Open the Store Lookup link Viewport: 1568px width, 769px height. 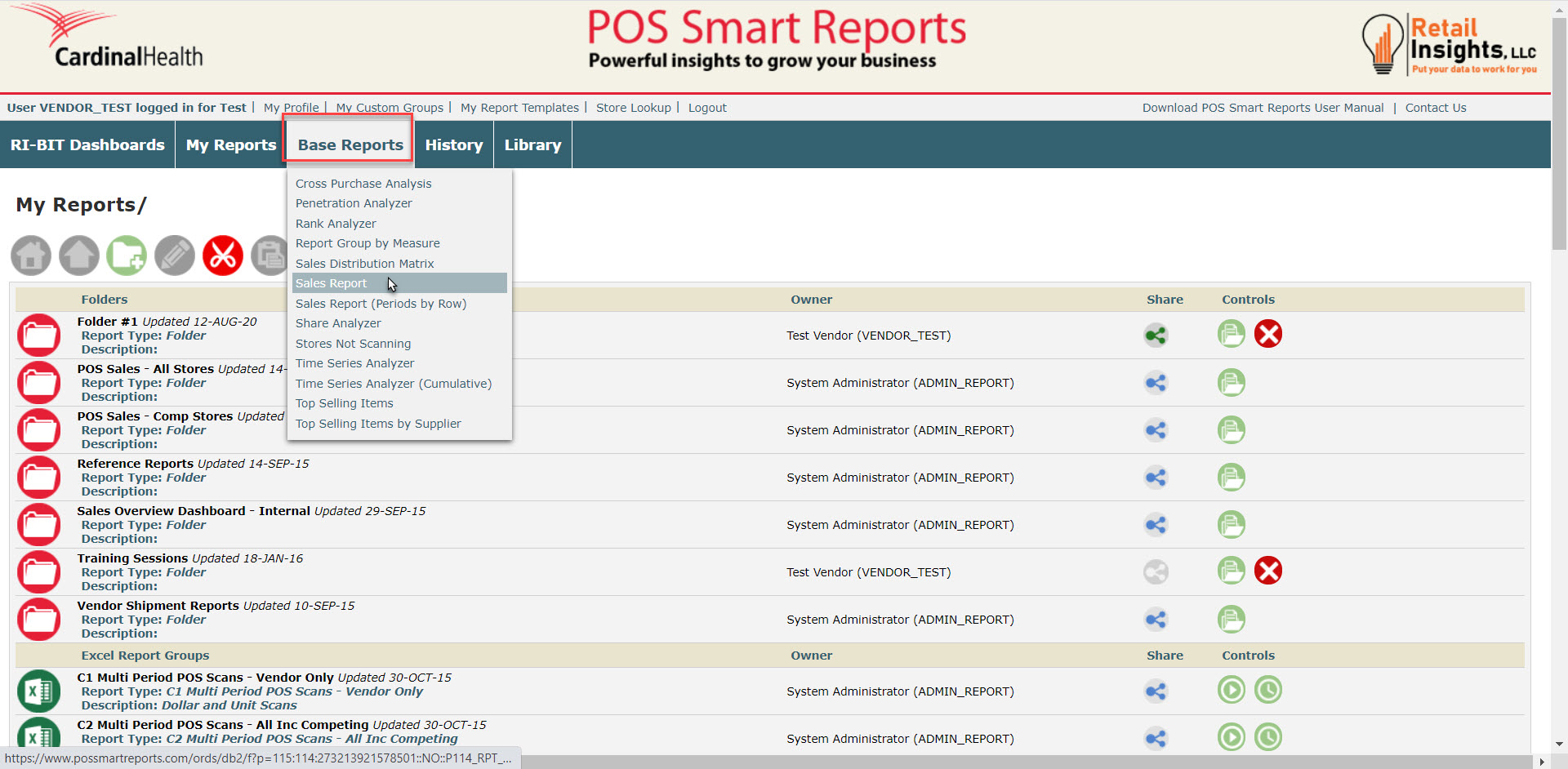coord(633,108)
